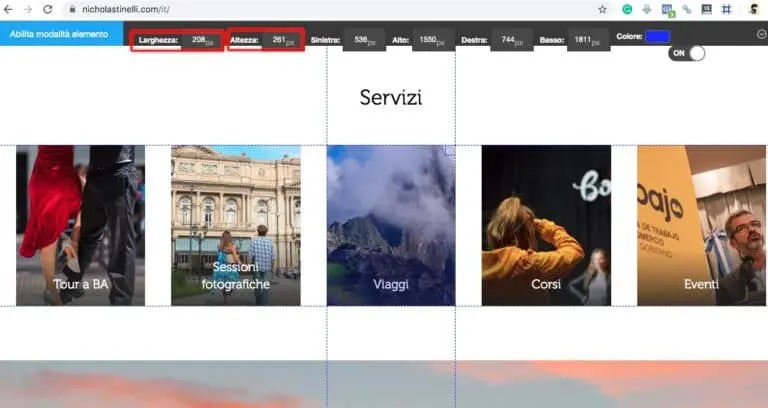Open the green Grammarly extension icon
The width and height of the screenshot is (768, 408).
[627, 9]
